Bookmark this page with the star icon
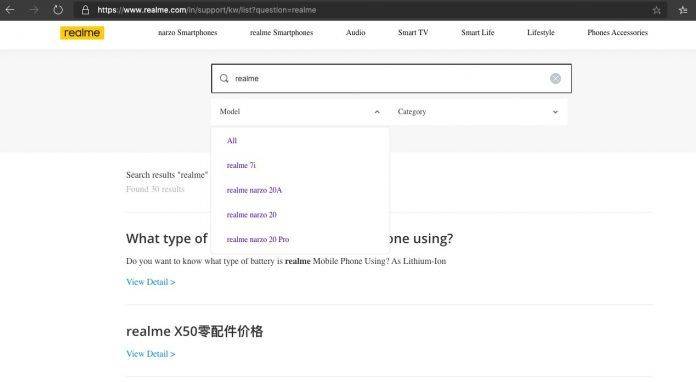Viewport: 696px width, 382px height. click(x=656, y=10)
